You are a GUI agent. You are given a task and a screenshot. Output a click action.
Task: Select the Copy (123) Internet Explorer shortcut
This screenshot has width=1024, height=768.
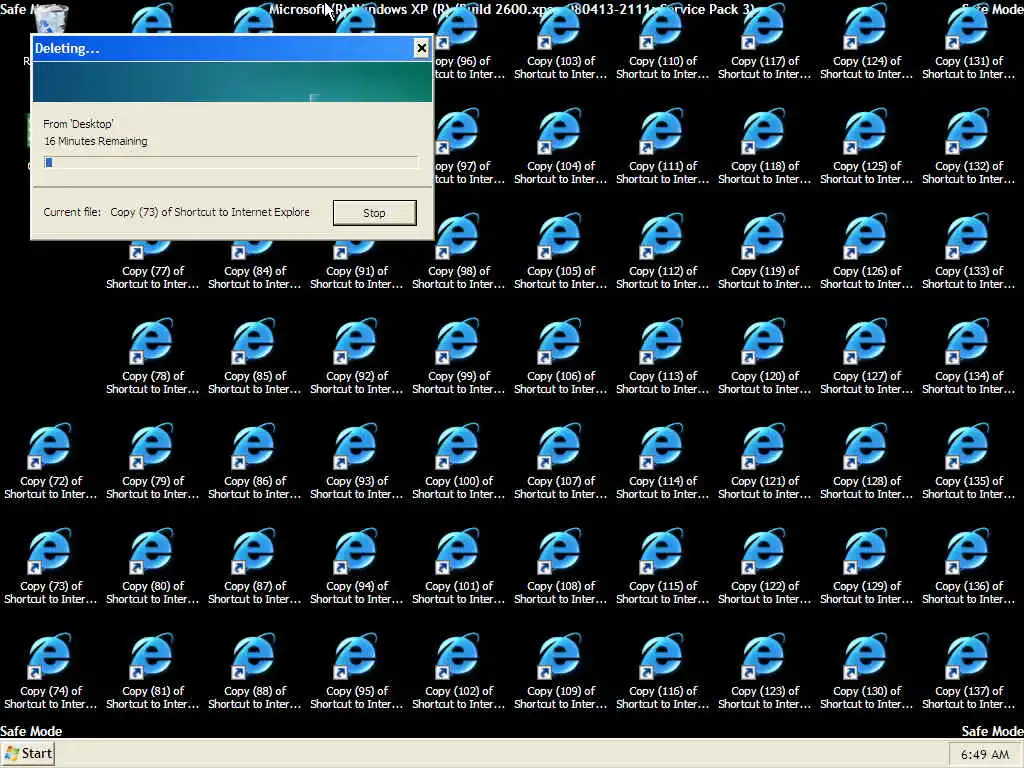(764, 673)
